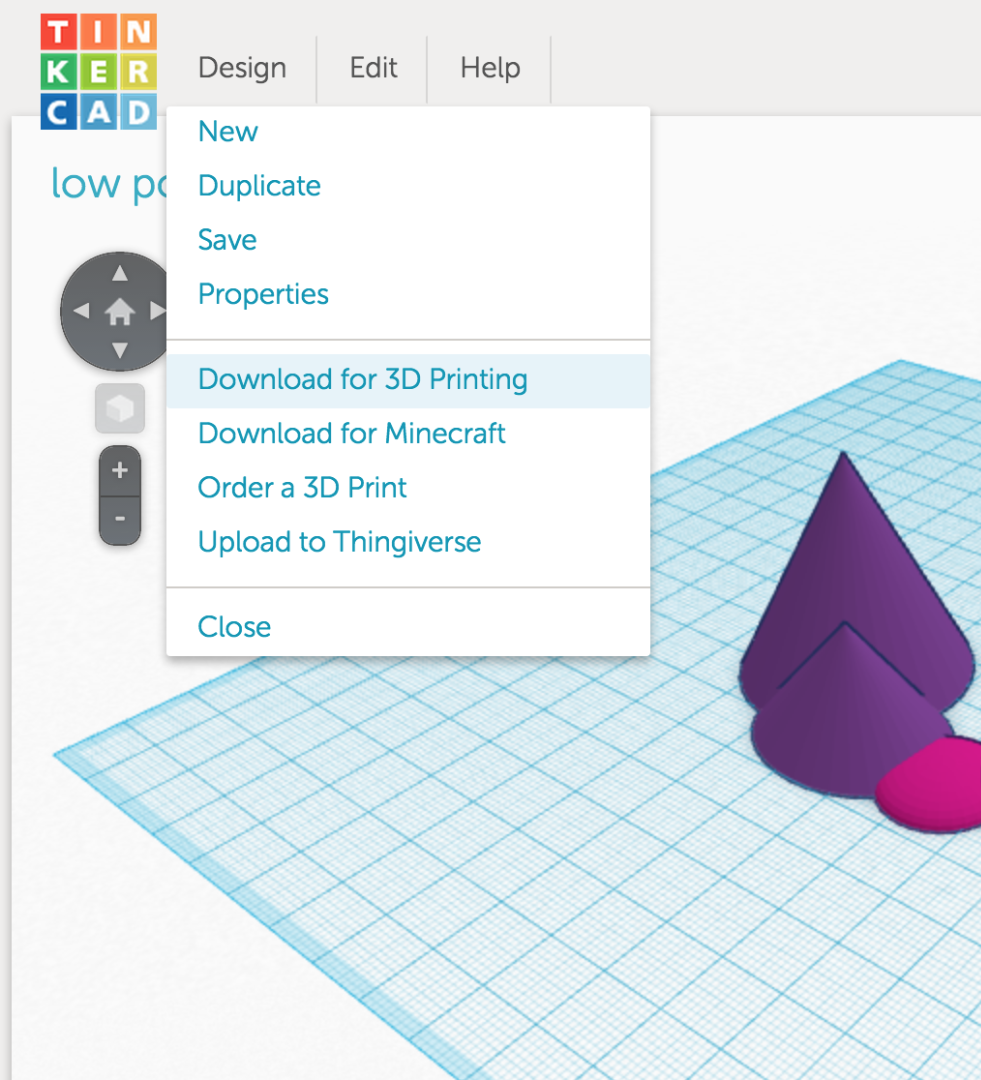The width and height of the screenshot is (981, 1080).
Task: Click Close in Design menu
Action: [x=408, y=627]
